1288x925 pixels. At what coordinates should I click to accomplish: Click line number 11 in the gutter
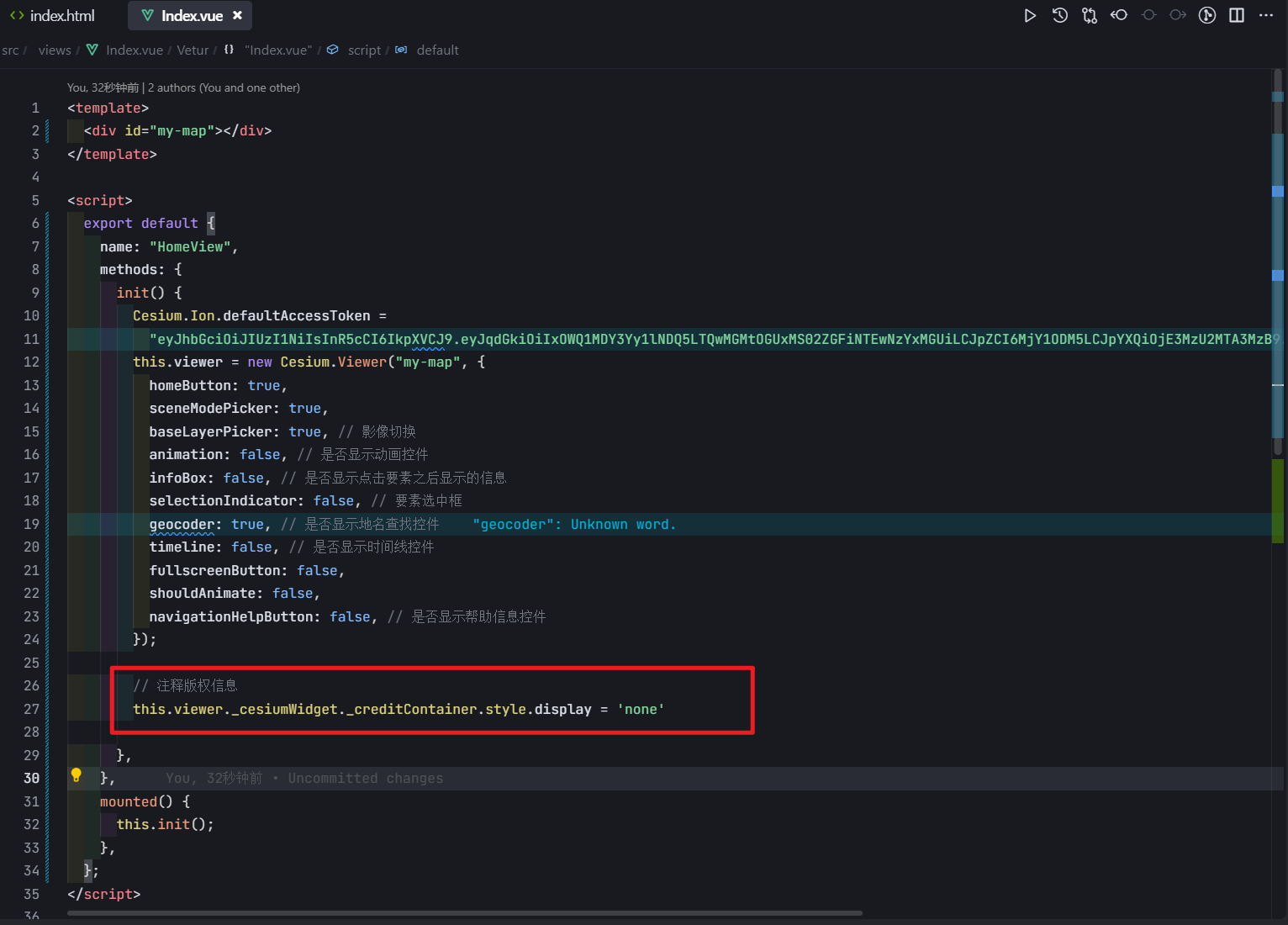pyautogui.click(x=31, y=339)
